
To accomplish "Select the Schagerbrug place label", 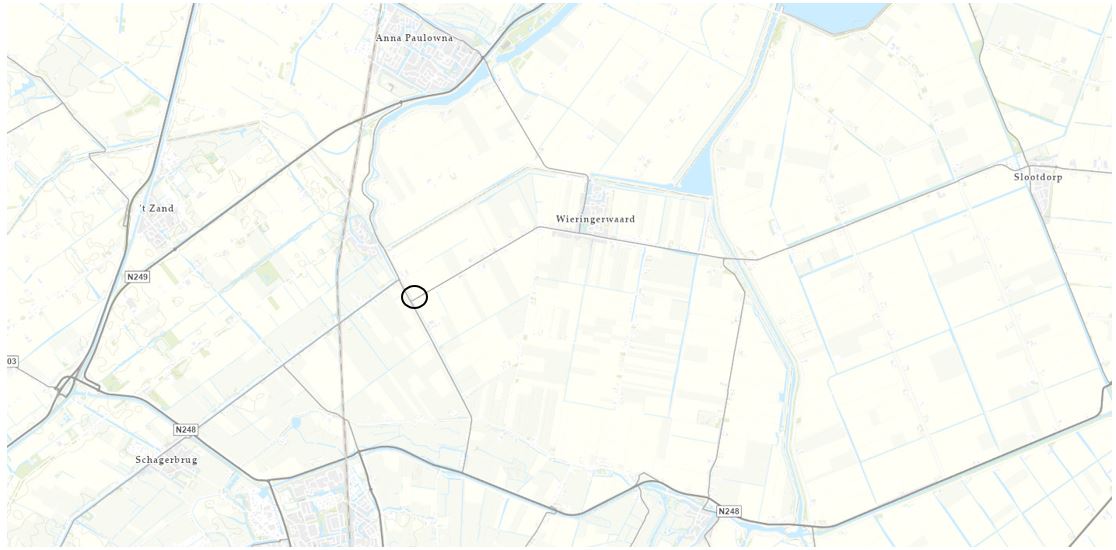I will click(166, 460).
